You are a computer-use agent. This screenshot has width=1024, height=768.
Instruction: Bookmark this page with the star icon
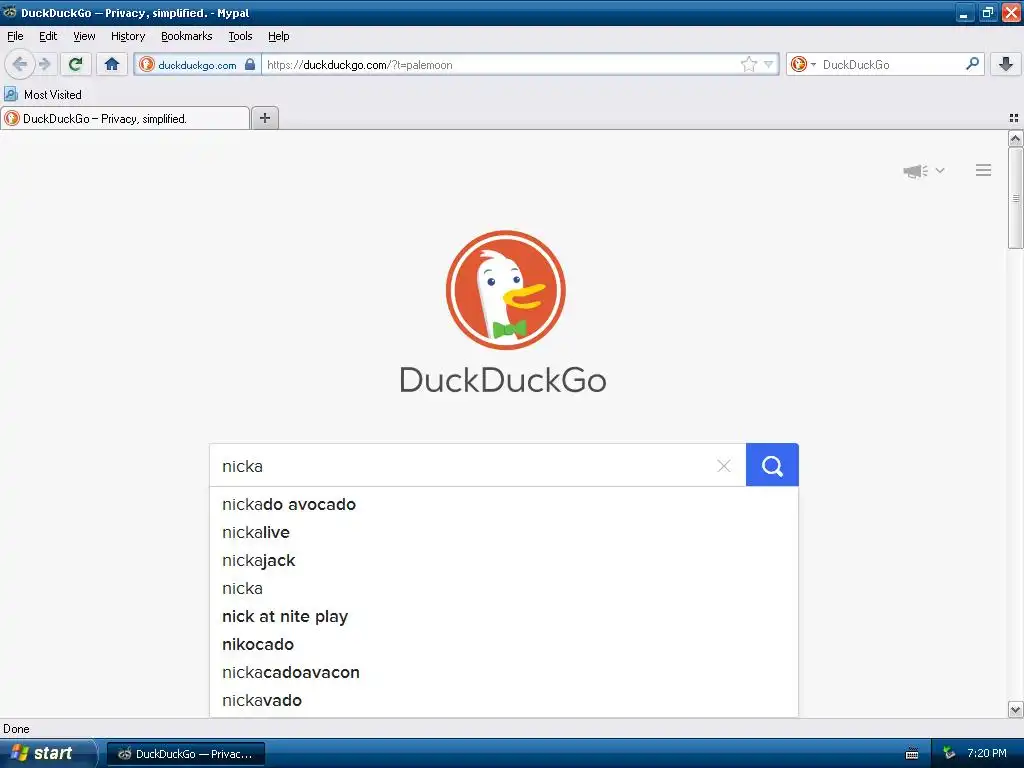[x=748, y=64]
